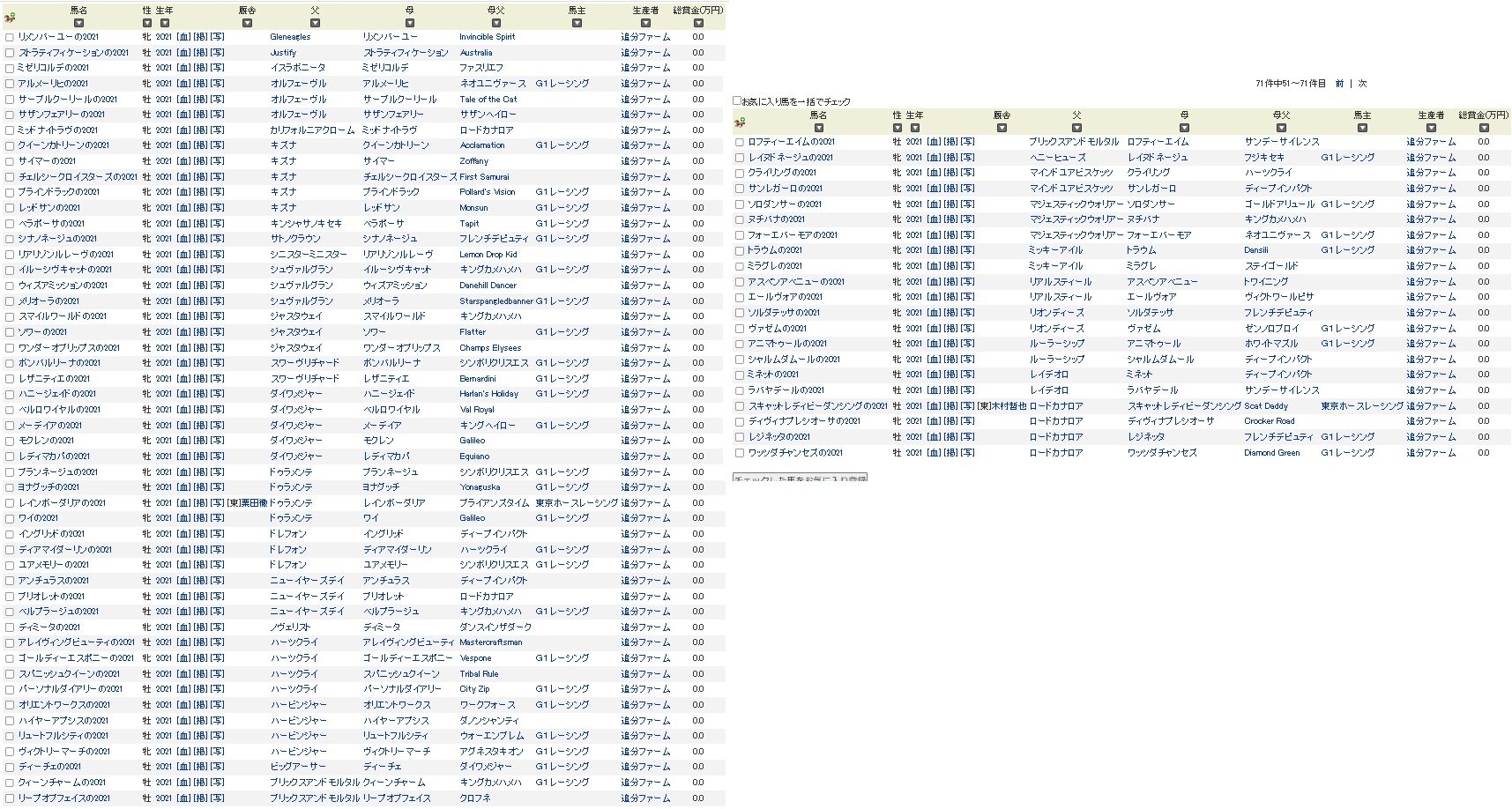The width and height of the screenshot is (1512, 809).
Task: Sort by 生年 arrow in the リメンバーユー table
Action: (165, 24)
